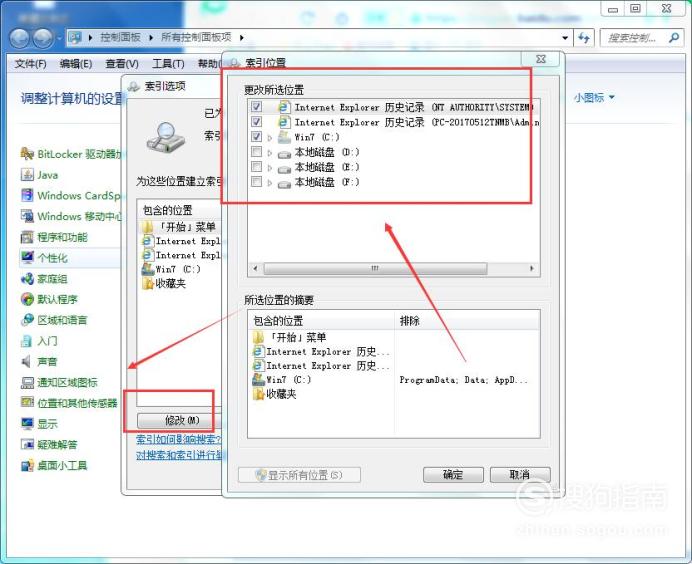The height and width of the screenshot is (564, 692).
Task: Click the search magnifier icon
Action: tap(674, 38)
